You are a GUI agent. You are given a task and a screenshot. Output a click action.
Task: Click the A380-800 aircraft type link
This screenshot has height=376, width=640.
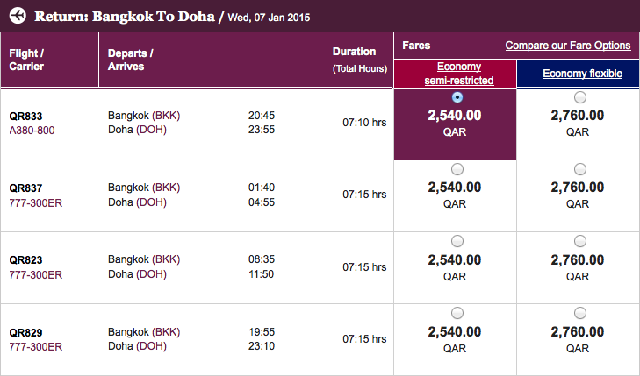pos(32,130)
